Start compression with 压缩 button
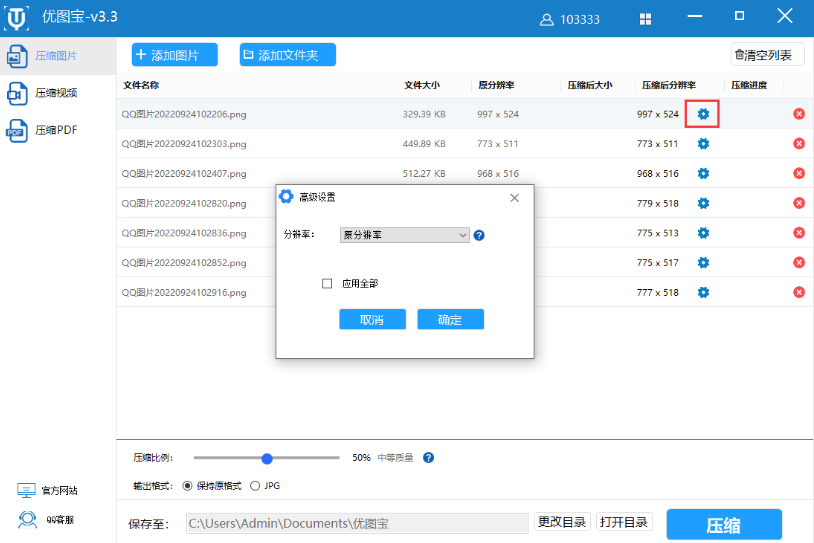The height and width of the screenshot is (543, 814). coord(724,525)
